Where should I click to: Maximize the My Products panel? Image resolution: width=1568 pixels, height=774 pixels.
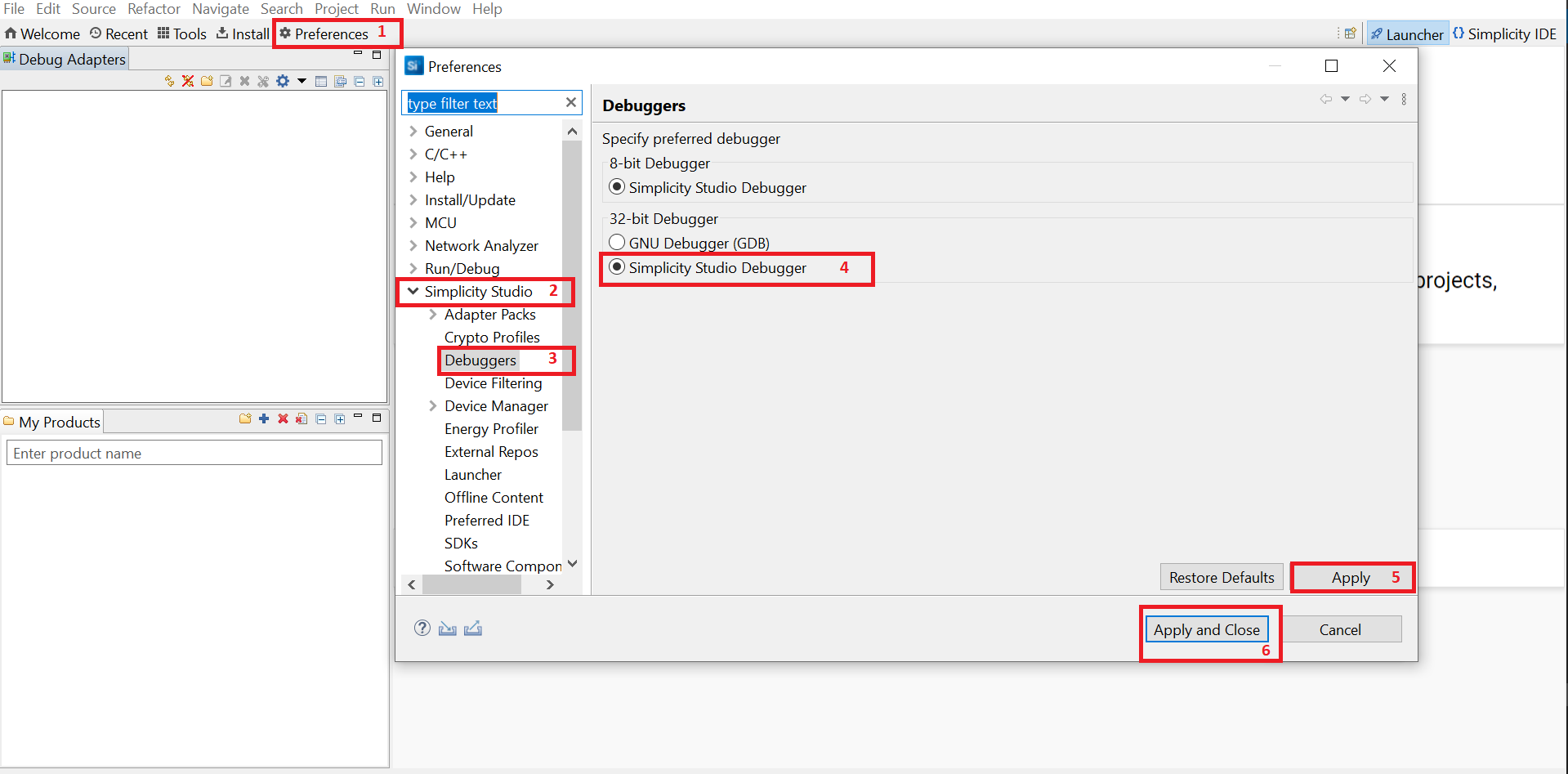[377, 417]
